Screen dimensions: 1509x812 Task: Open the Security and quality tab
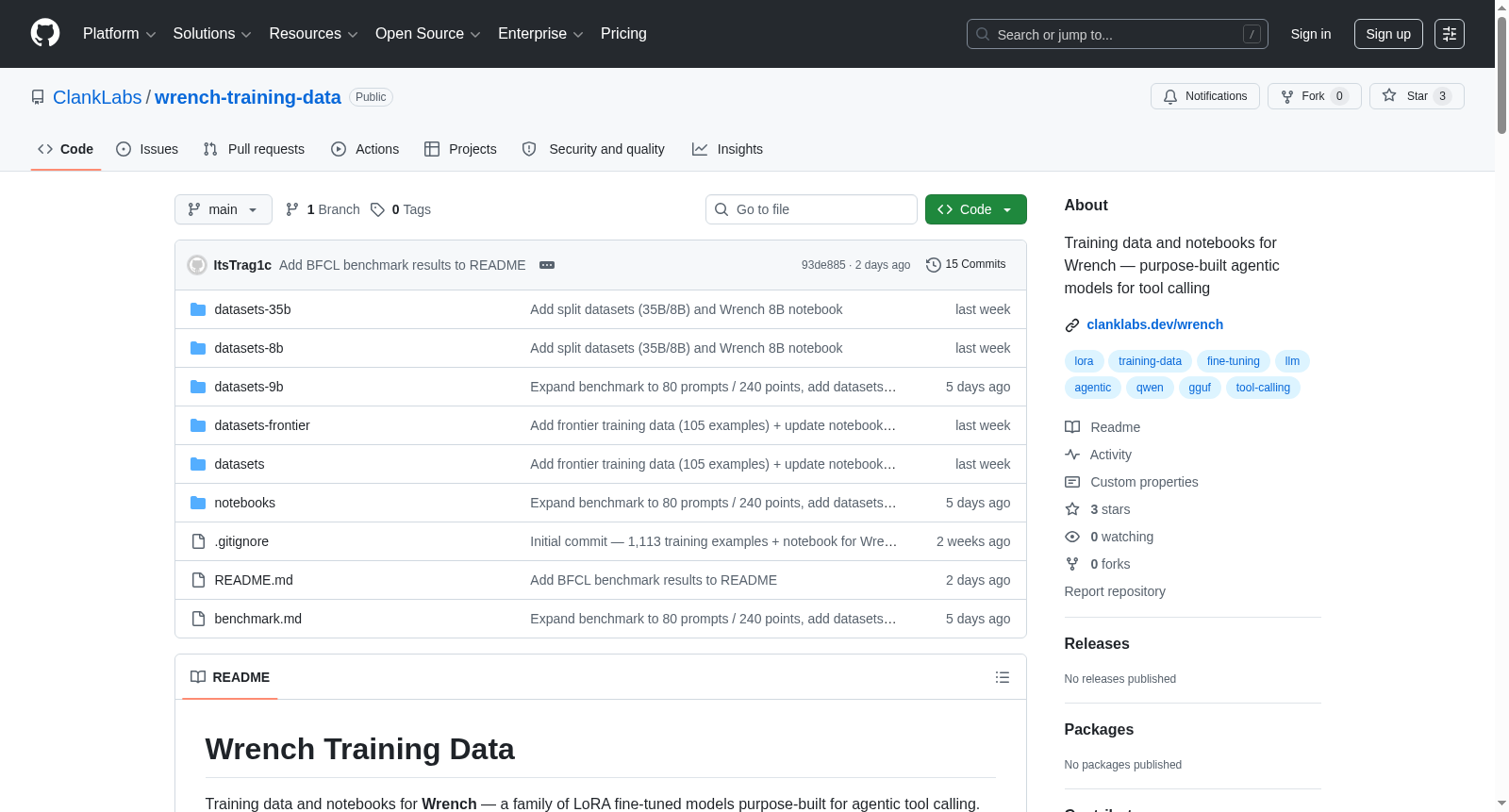593,149
